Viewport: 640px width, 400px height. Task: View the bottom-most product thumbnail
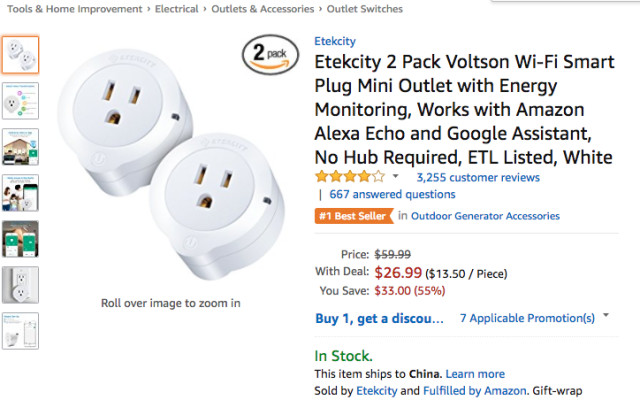pos(20,331)
